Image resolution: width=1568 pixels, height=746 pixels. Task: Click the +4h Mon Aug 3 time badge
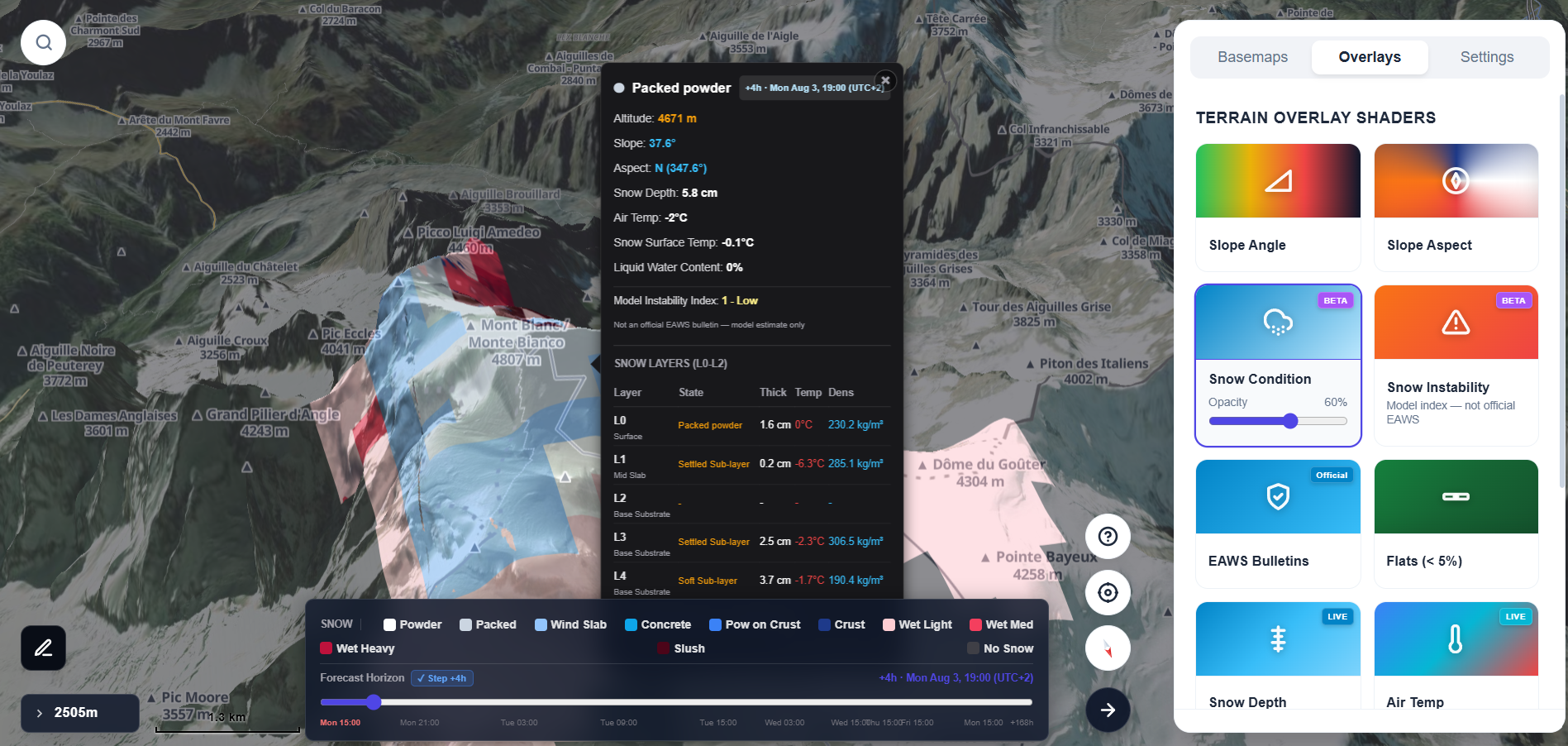(814, 88)
